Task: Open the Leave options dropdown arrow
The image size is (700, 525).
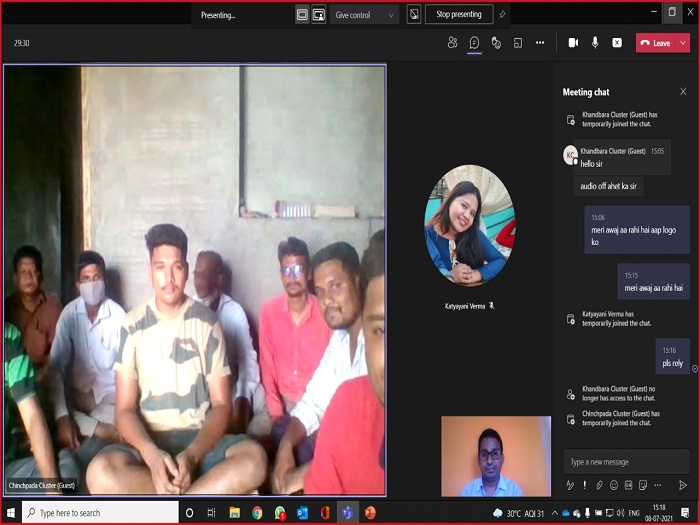Action: [683, 43]
